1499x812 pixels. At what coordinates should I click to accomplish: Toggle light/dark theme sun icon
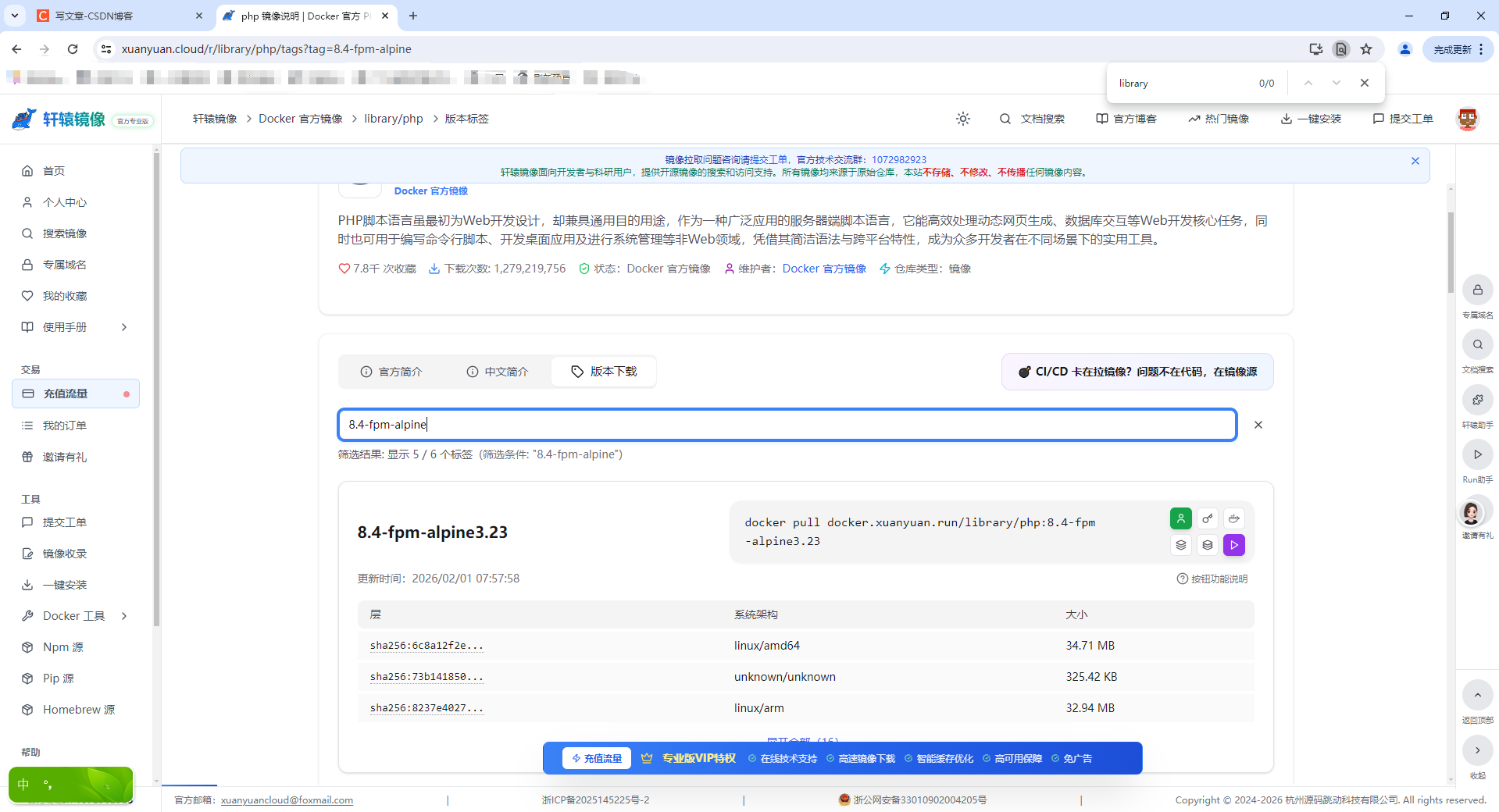point(963,119)
